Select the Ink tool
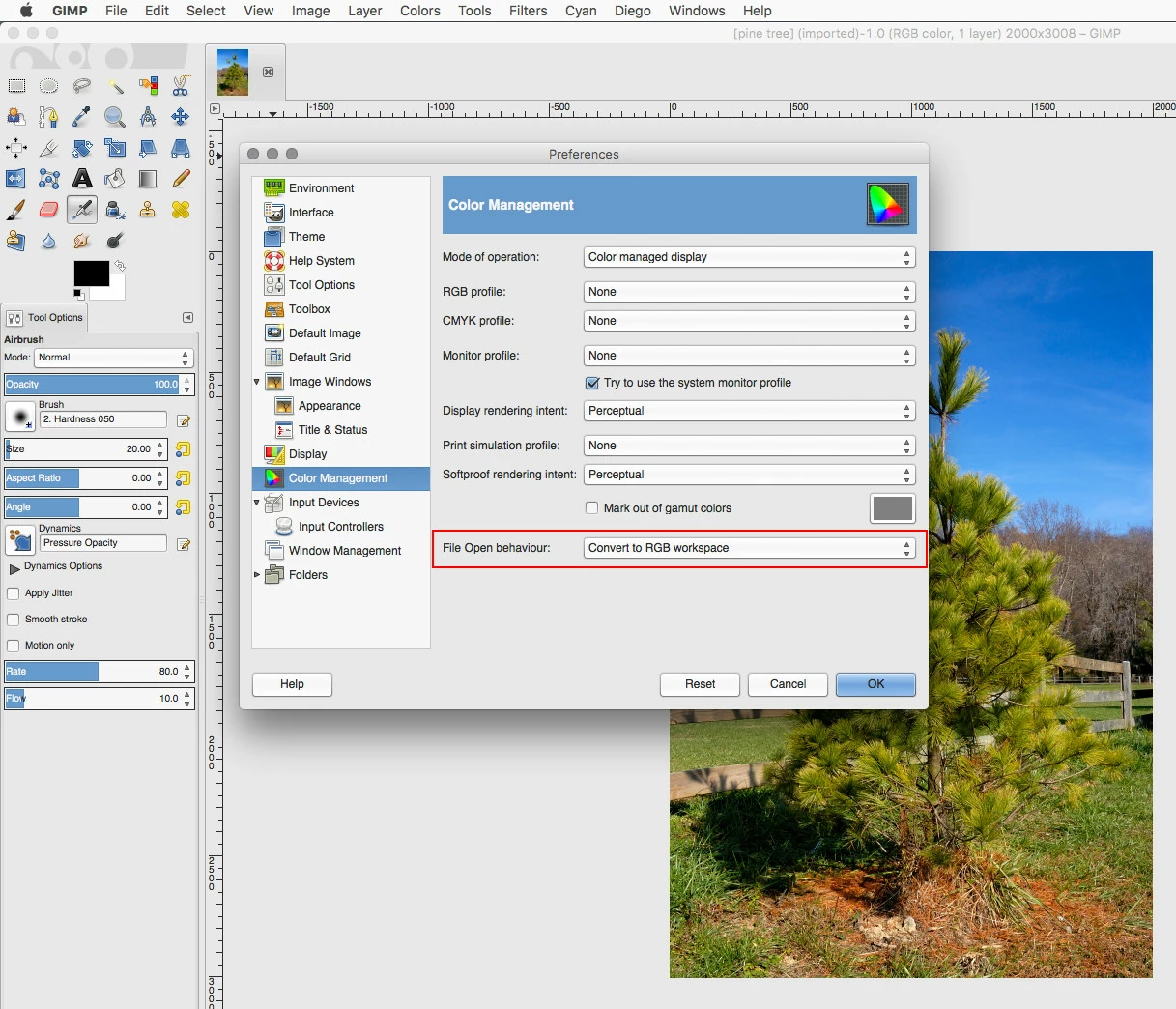This screenshot has height=1009, width=1176. click(115, 210)
